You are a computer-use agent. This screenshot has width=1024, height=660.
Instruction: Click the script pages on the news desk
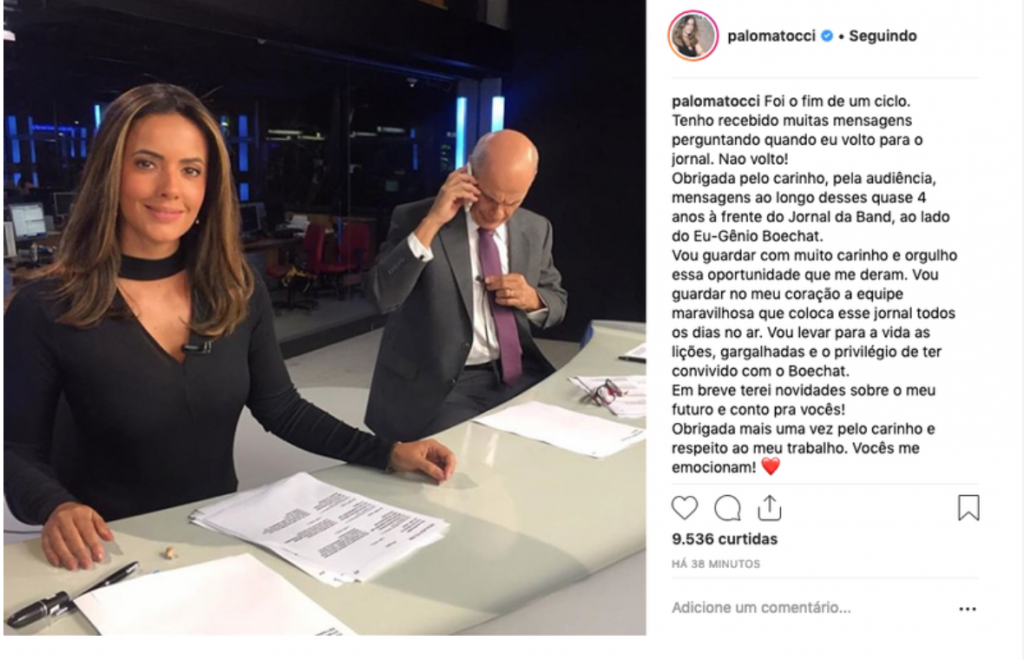(x=320, y=526)
